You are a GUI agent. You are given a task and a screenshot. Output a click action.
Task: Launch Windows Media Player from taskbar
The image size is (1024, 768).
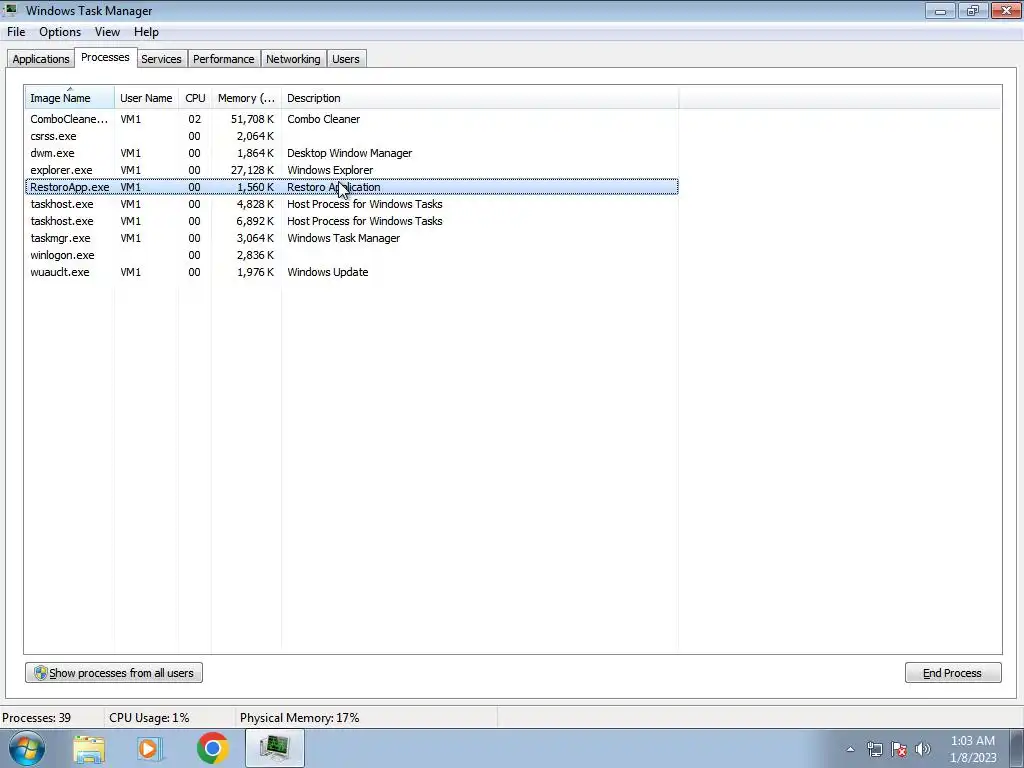tap(150, 748)
